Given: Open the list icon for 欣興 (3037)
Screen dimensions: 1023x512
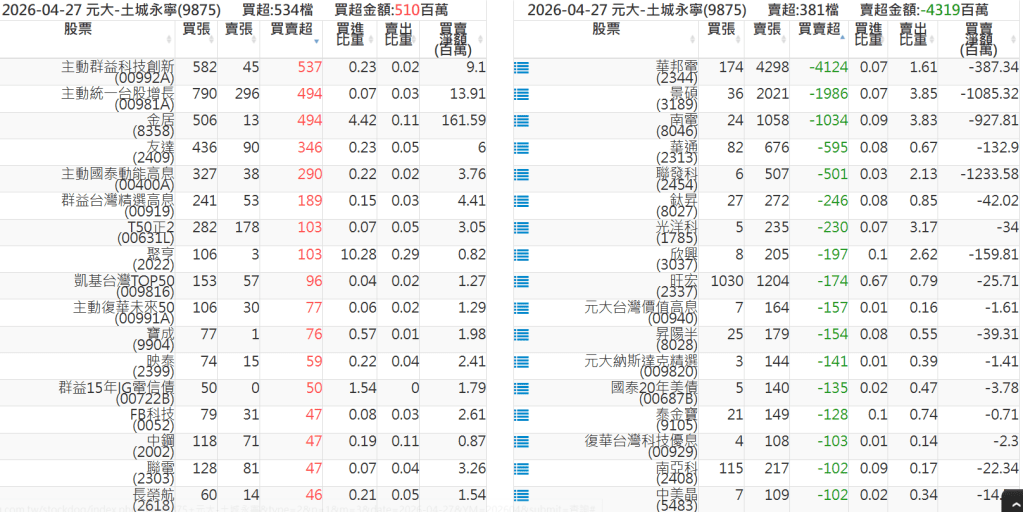Looking at the screenshot, I should pyautogui.click(x=521, y=255).
